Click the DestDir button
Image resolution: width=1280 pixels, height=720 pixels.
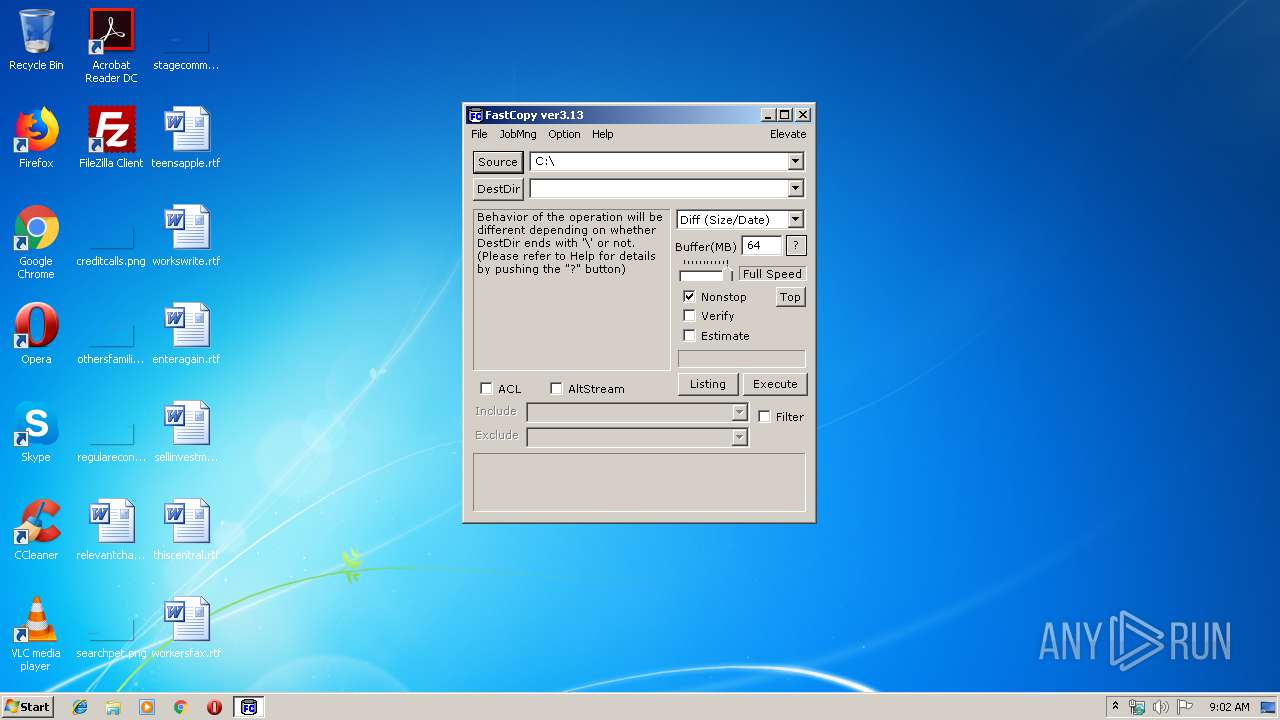(498, 189)
